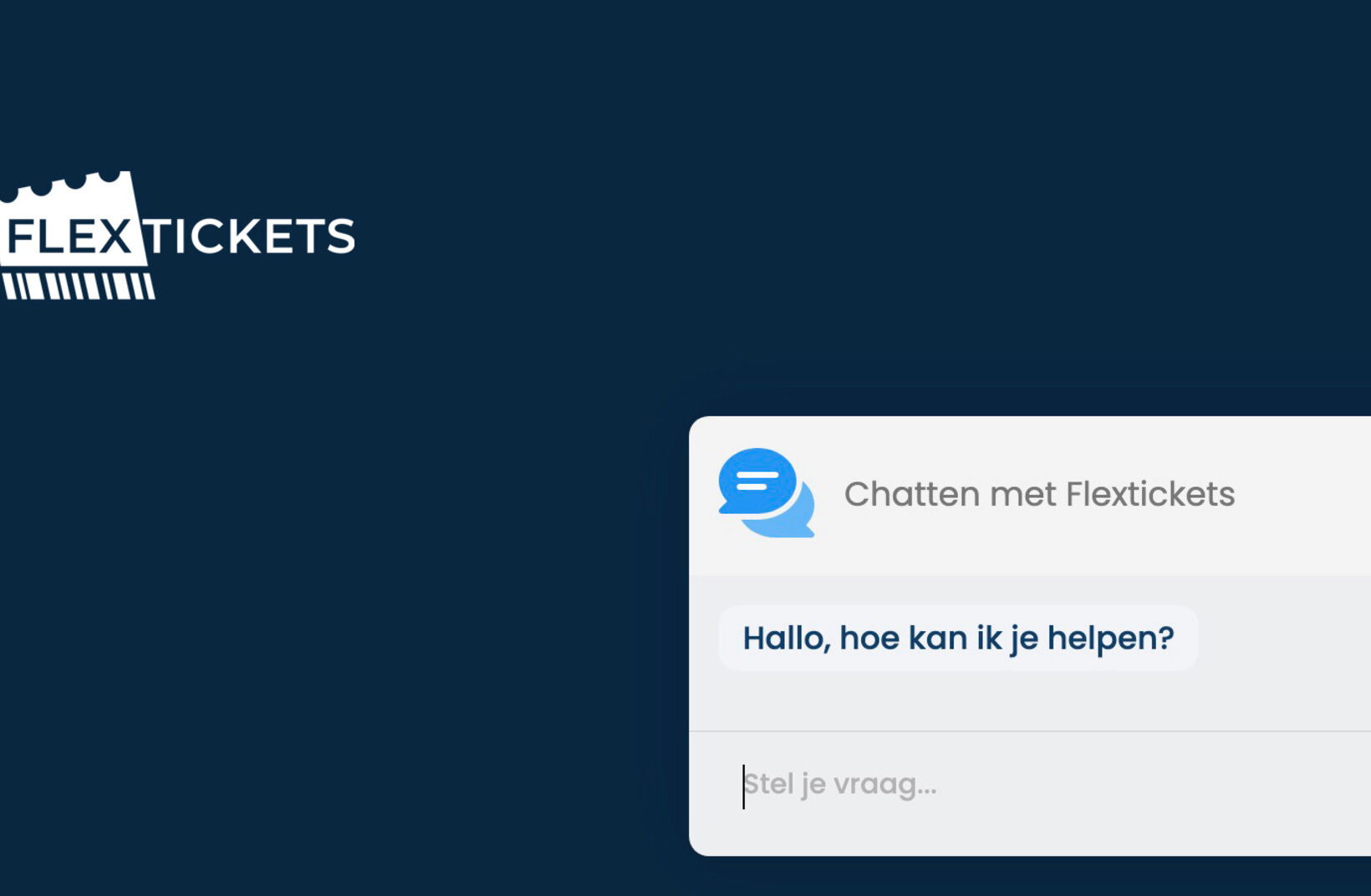Click the word 'Chatten' in the chat header
Image resolution: width=1371 pixels, height=896 pixels.
[x=912, y=494]
